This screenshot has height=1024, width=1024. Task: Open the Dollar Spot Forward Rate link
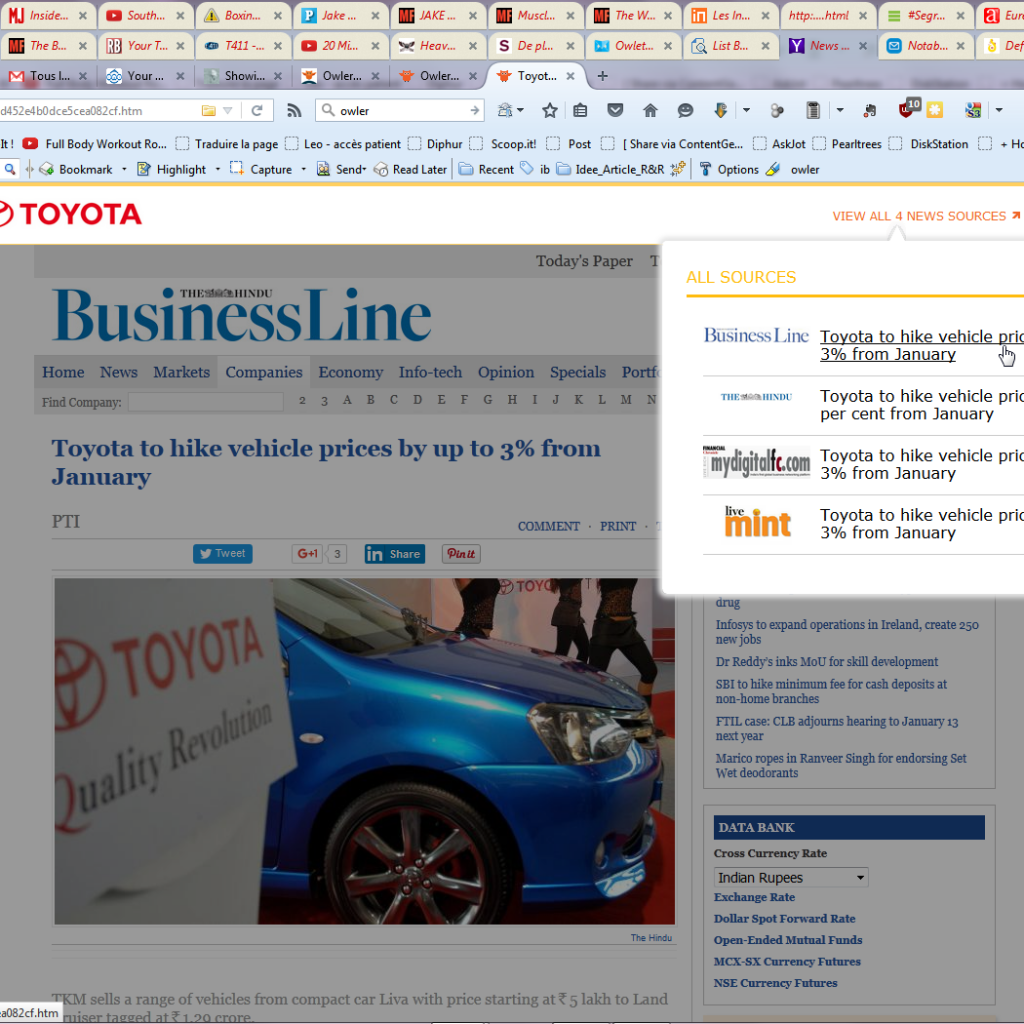pyautogui.click(x=784, y=918)
